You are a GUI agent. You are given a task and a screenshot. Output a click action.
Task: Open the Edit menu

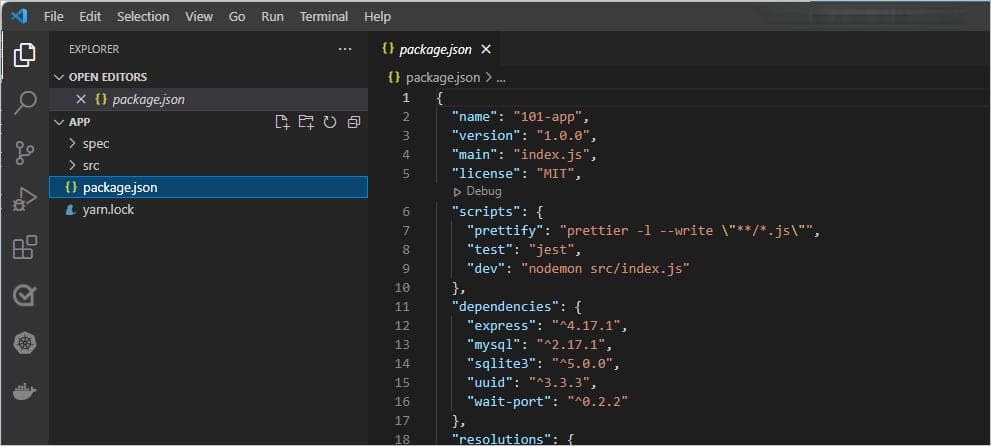90,16
